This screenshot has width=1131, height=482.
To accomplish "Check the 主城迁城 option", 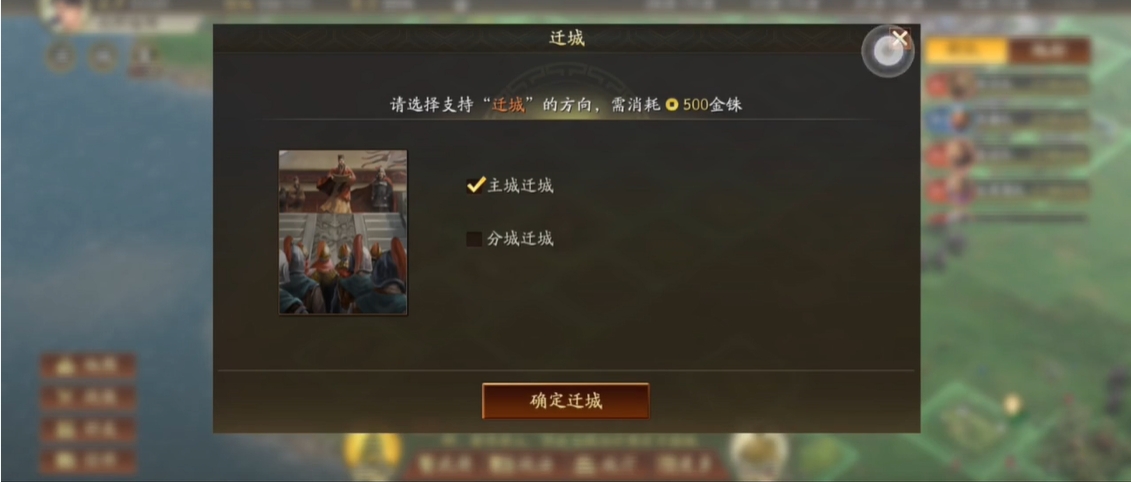I will 510,185.
